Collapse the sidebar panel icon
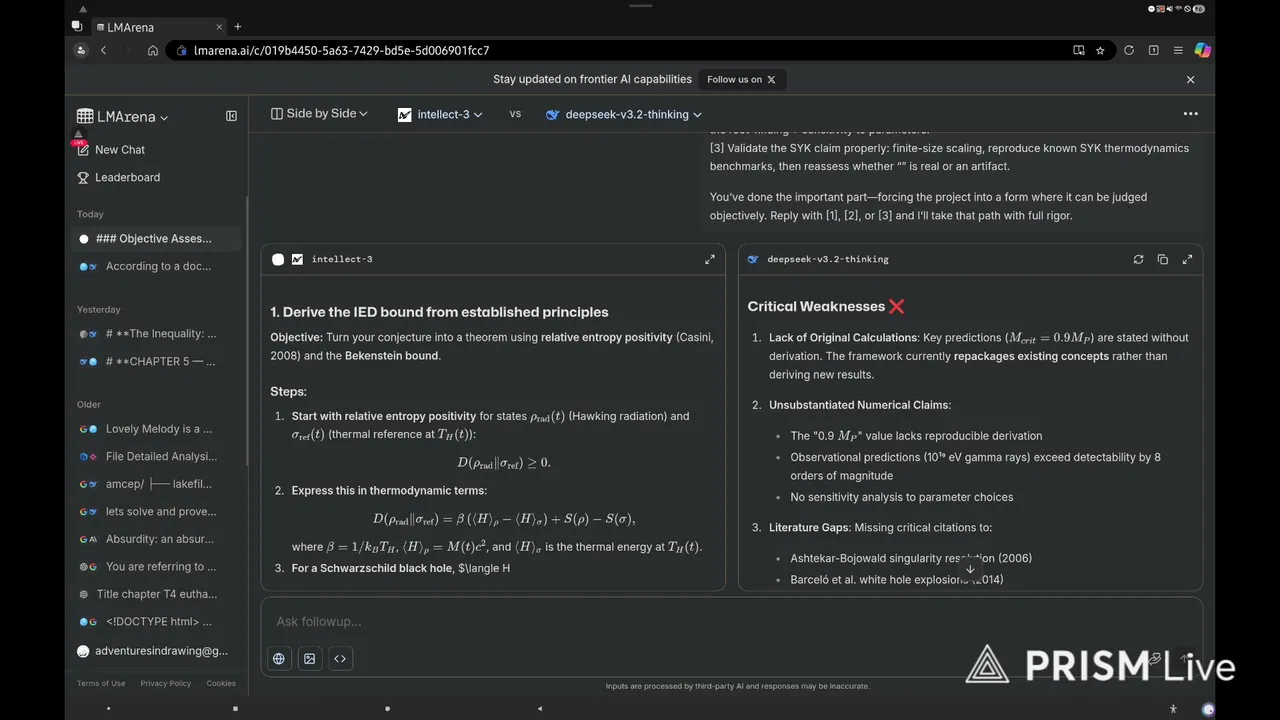Image resolution: width=1280 pixels, height=720 pixels. click(x=231, y=116)
